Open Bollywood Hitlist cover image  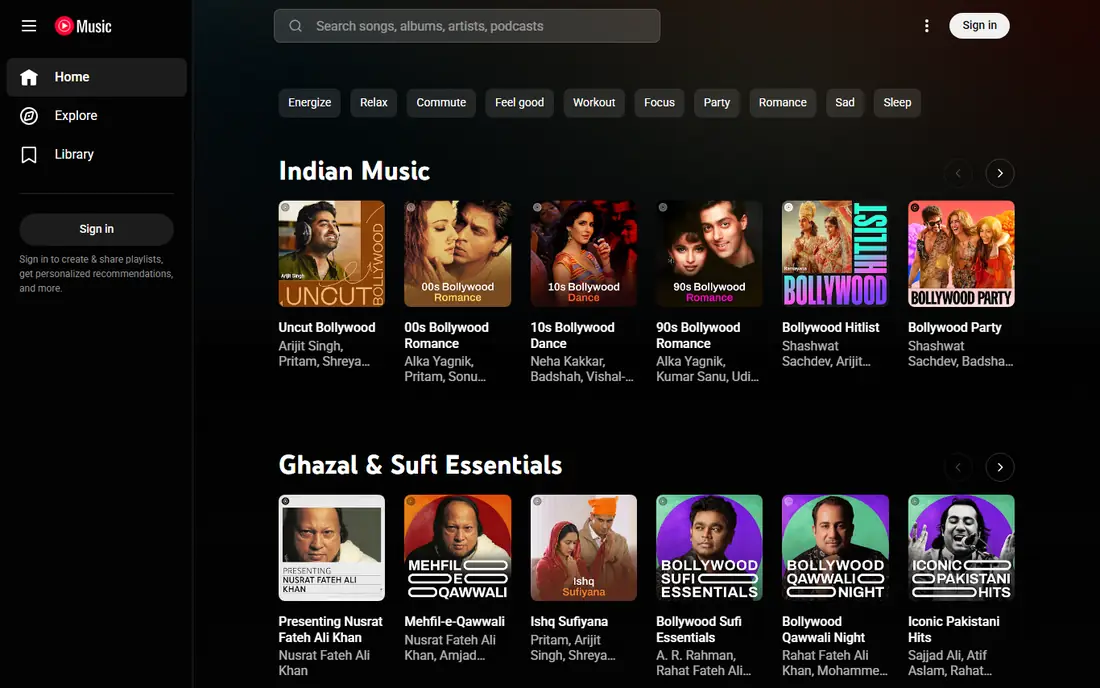pyautogui.click(x=836, y=254)
